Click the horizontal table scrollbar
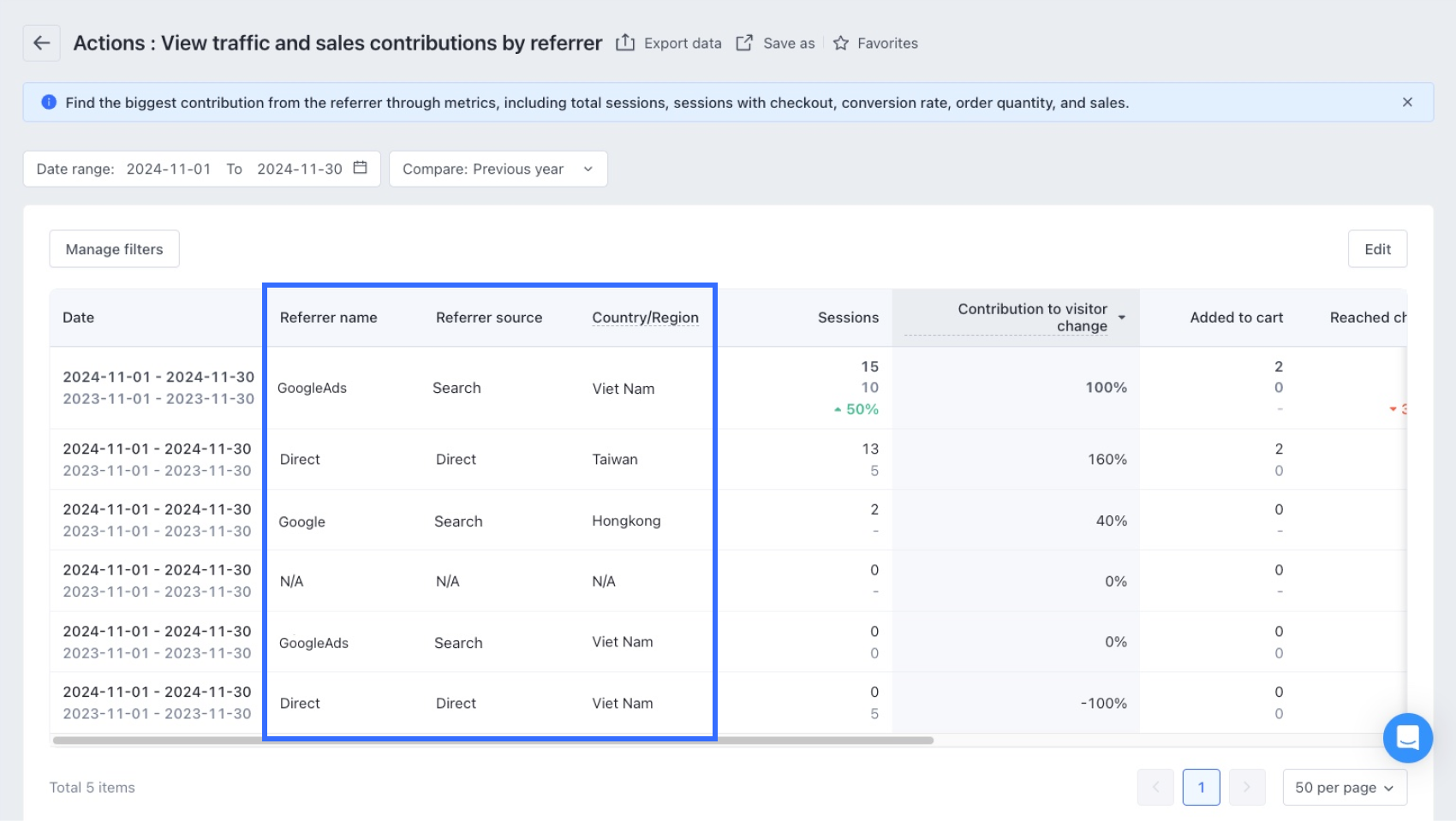Screen dimensions: 1456x821 tap(492, 741)
